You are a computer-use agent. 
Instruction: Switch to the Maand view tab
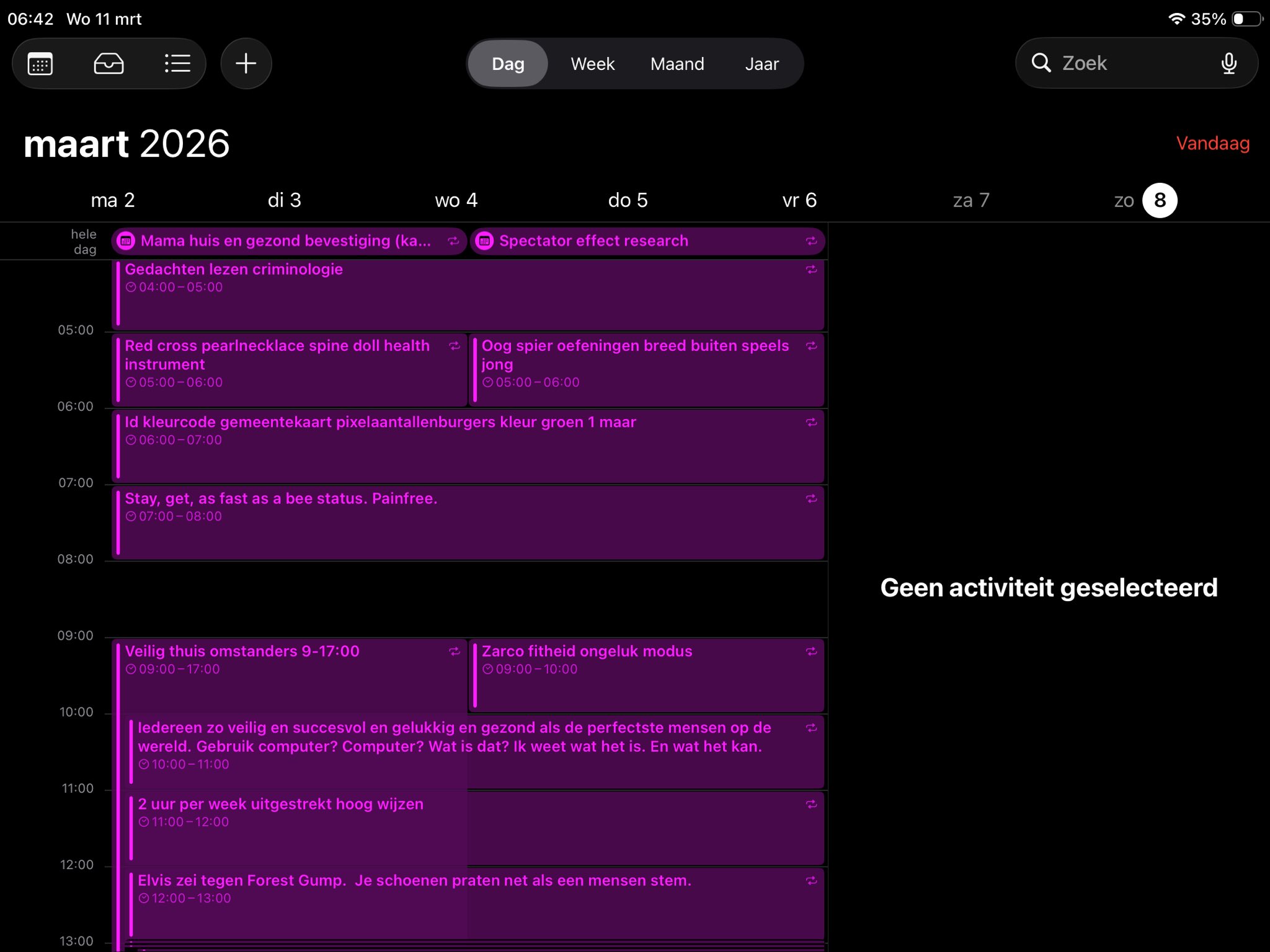tap(677, 64)
